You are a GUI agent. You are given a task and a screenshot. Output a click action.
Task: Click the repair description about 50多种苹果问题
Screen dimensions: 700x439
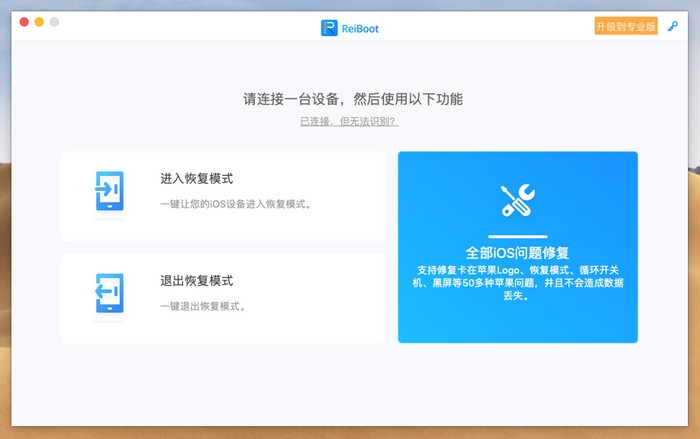coord(517,283)
